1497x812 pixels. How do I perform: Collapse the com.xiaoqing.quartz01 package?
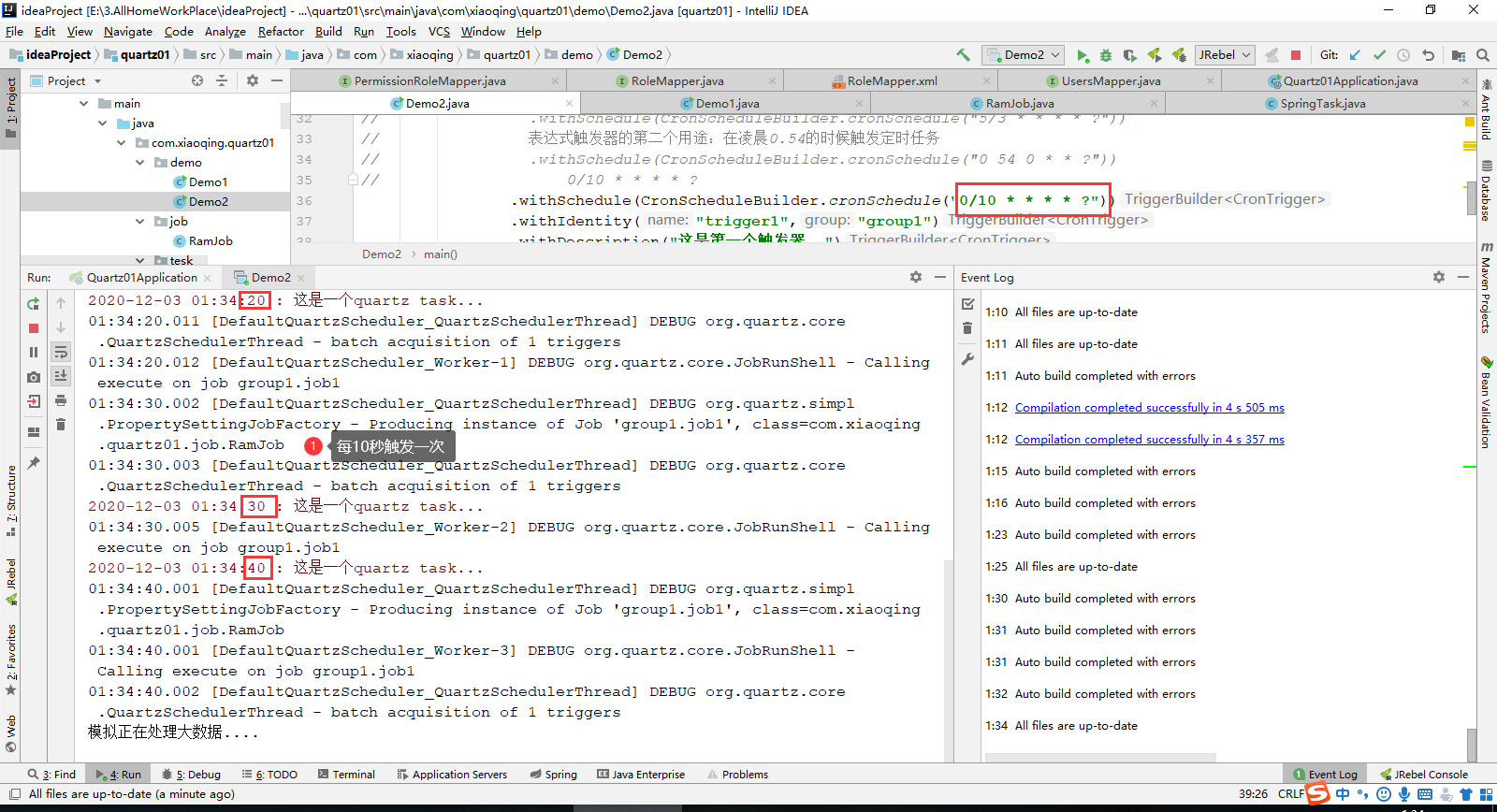click(121, 142)
